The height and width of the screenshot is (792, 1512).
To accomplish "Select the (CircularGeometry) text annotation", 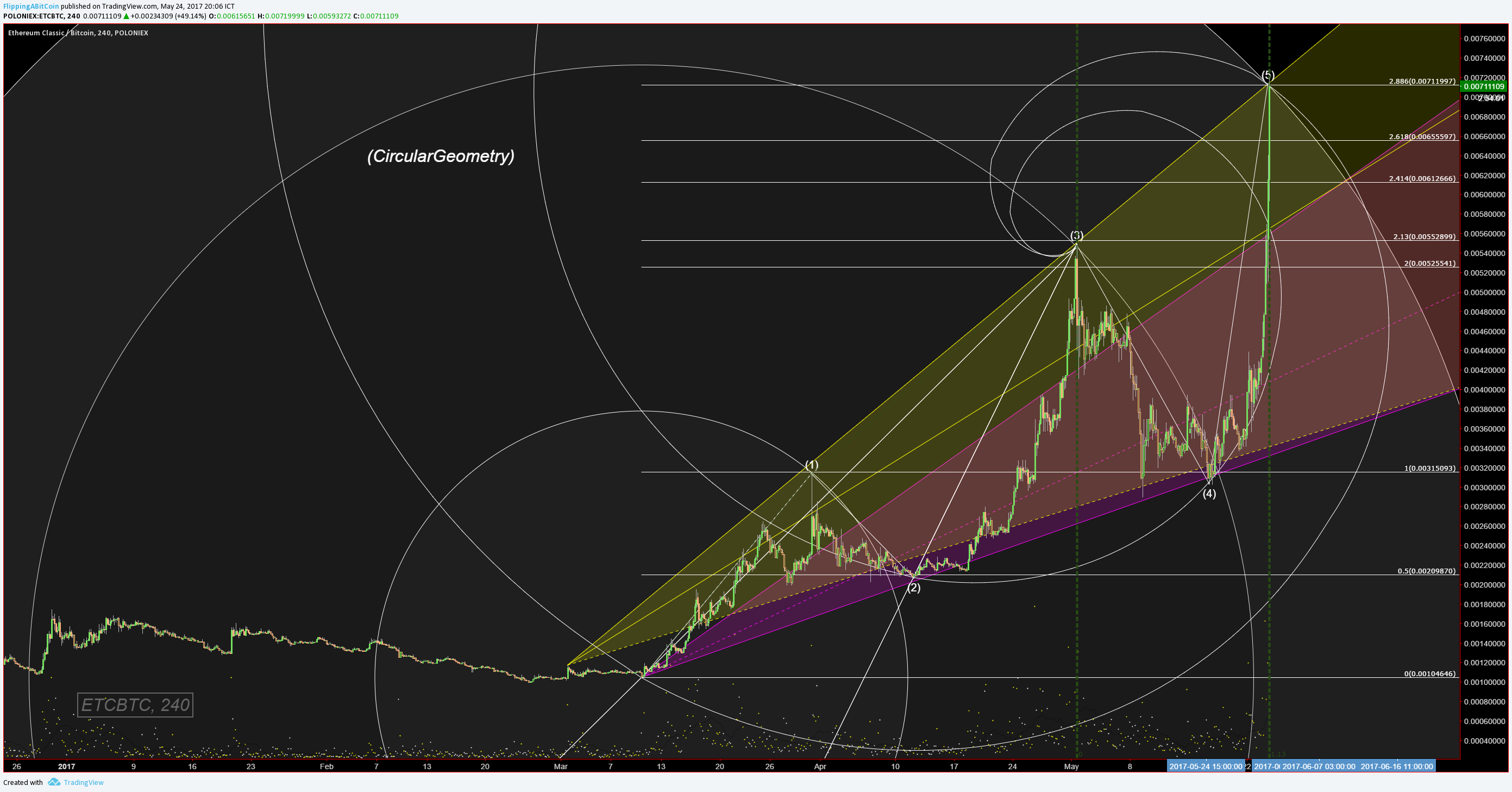I will 441,156.
